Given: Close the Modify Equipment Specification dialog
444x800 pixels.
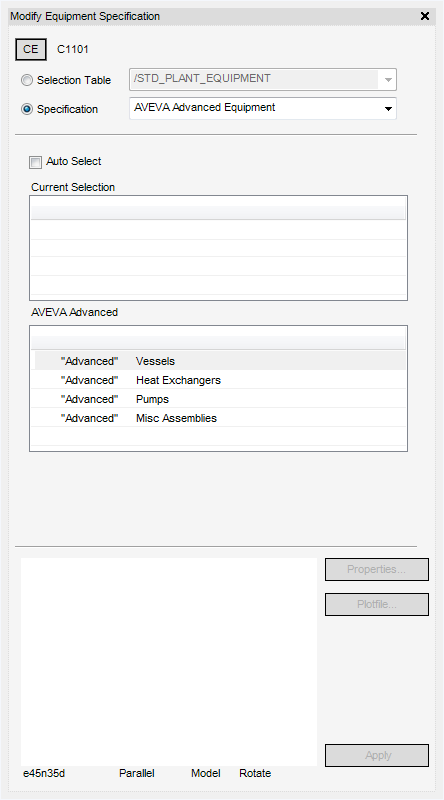Looking at the screenshot, I should click(425, 16).
